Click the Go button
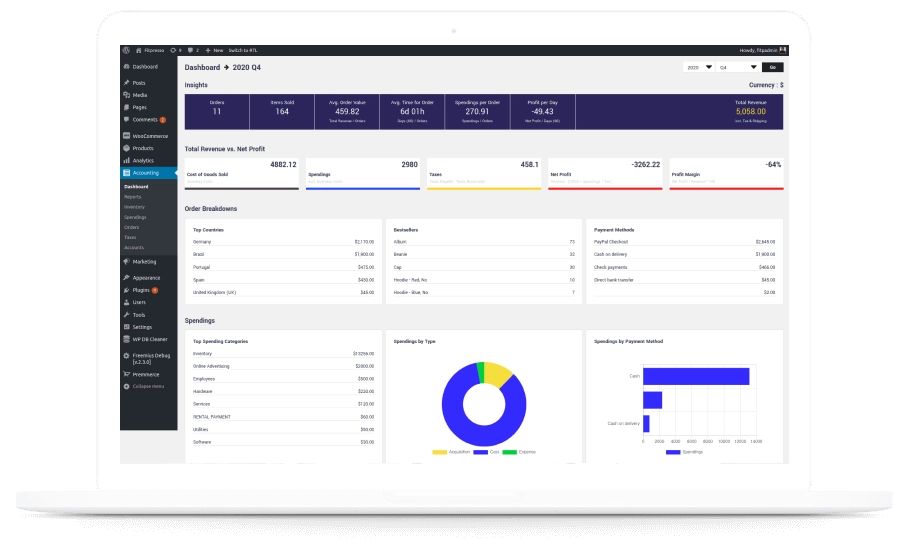Viewport: 900px width, 540px height. pyautogui.click(x=773, y=67)
